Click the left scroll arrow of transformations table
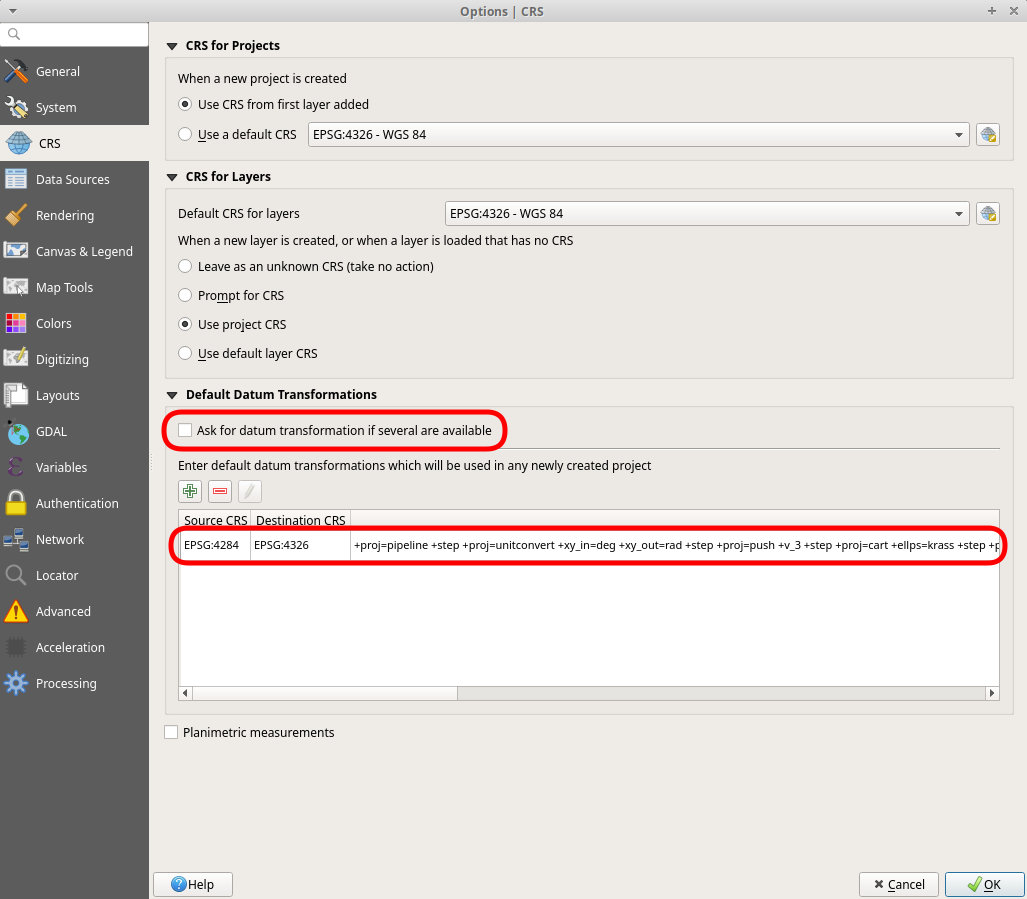This screenshot has height=899, width=1027. click(x=185, y=693)
